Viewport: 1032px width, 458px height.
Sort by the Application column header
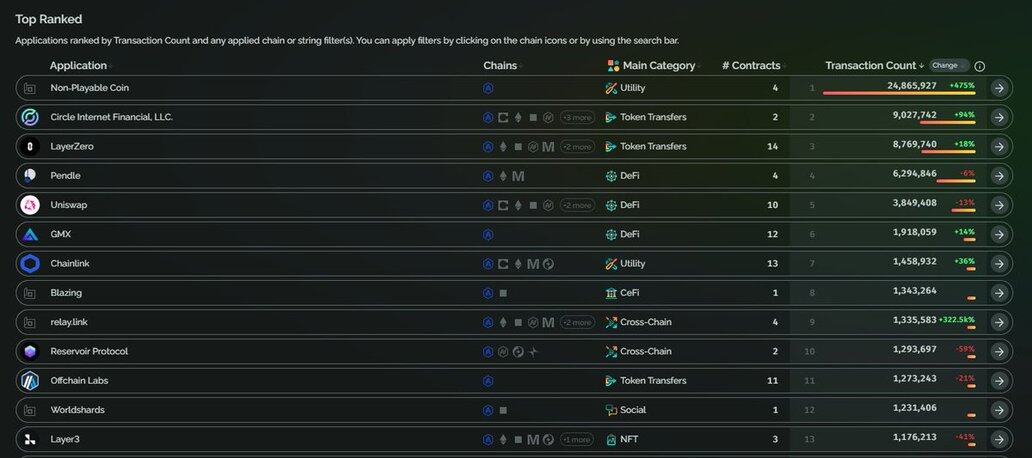click(x=78, y=66)
